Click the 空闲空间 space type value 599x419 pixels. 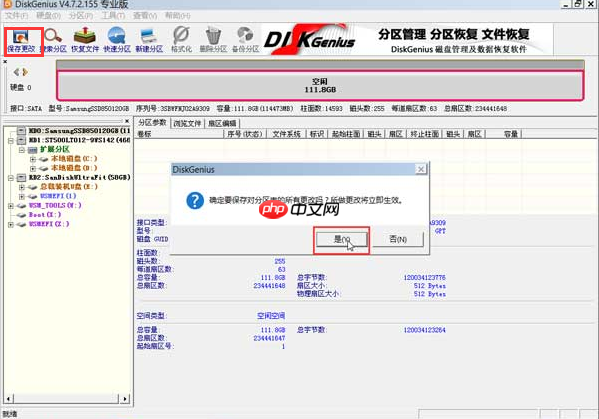(271, 316)
